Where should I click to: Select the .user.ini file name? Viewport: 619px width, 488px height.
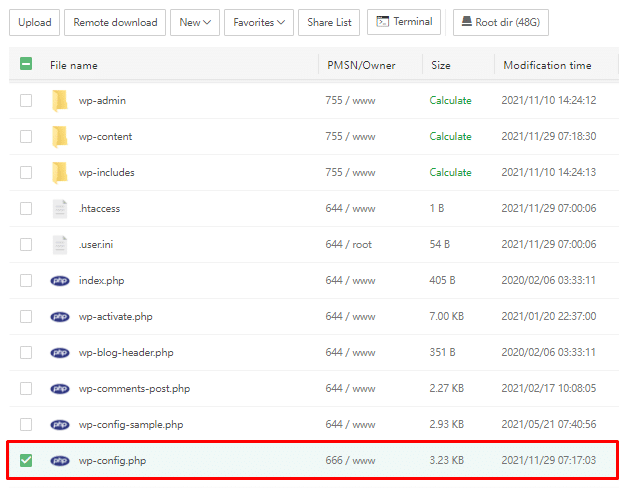pos(96,244)
